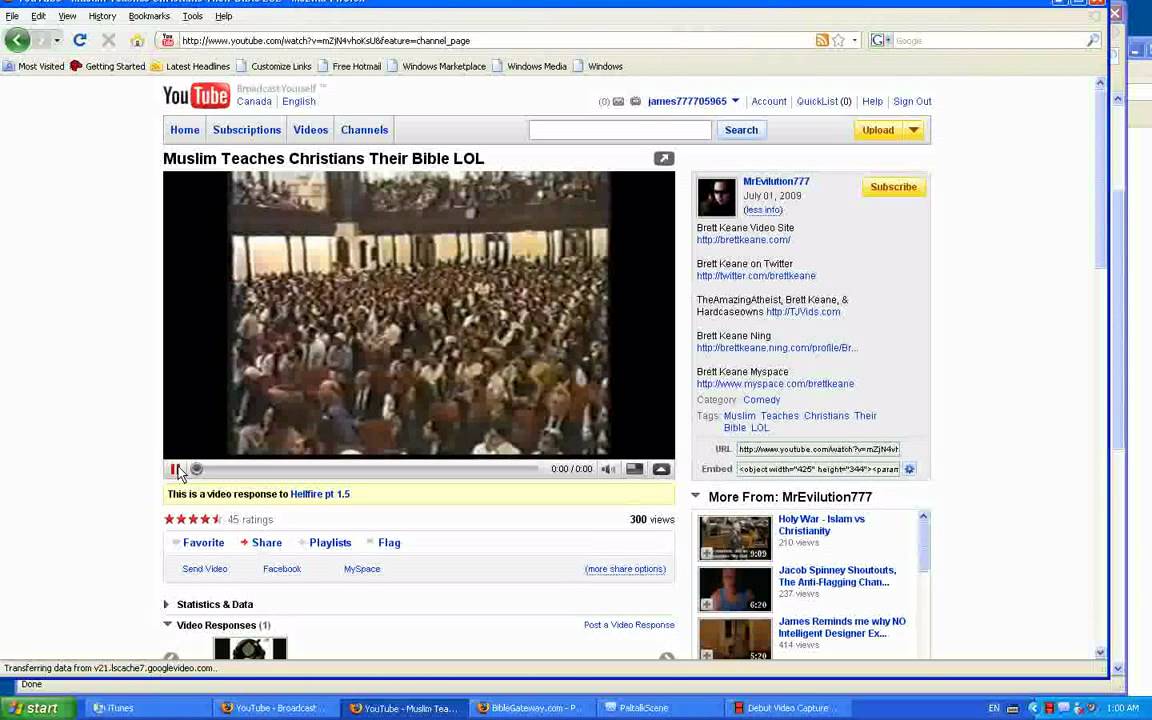This screenshot has height=720, width=1152.
Task: Open the Free Hotmail bookmark
Action: point(350,66)
